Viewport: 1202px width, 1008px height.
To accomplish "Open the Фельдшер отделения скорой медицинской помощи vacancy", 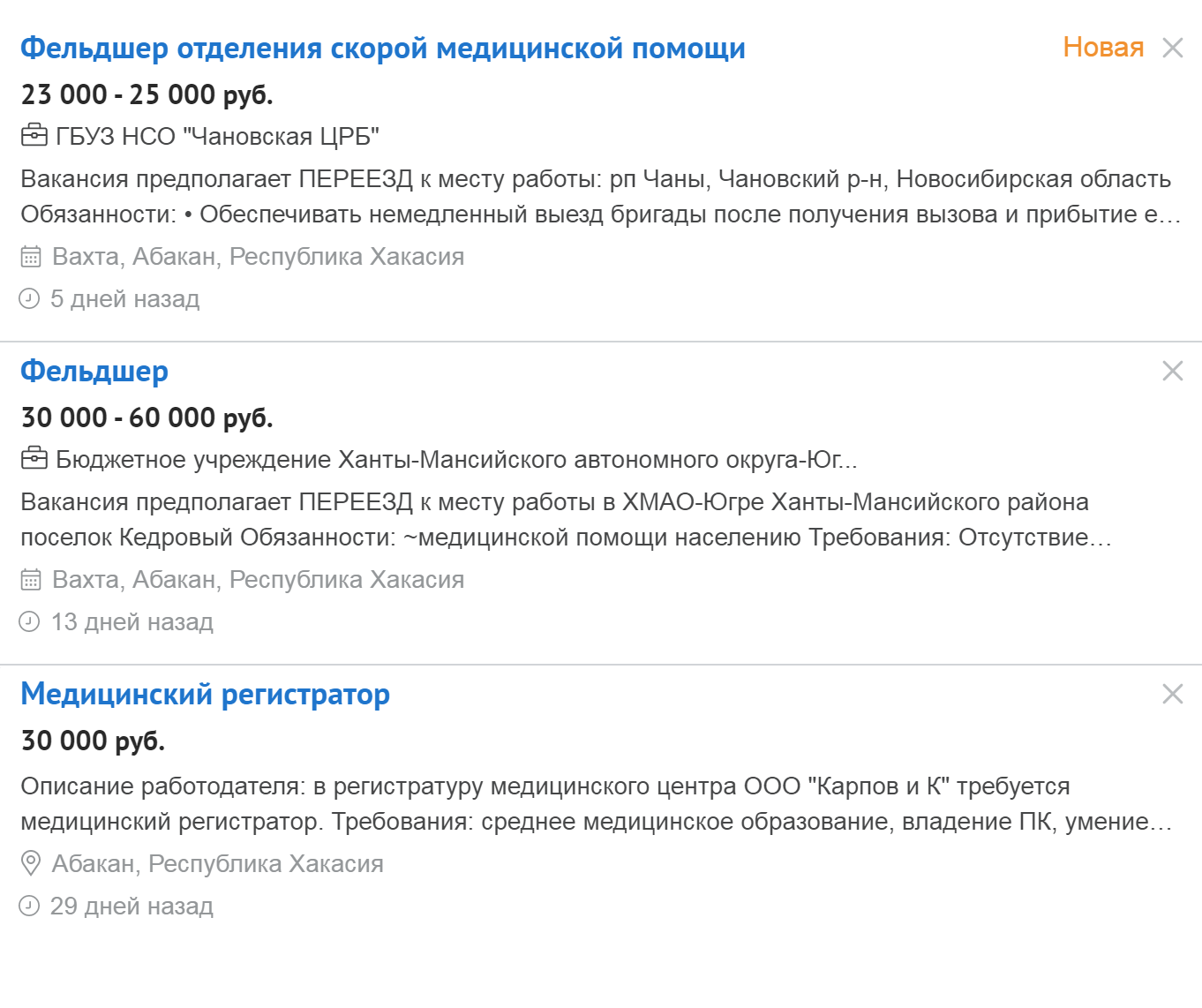I will pos(383,48).
